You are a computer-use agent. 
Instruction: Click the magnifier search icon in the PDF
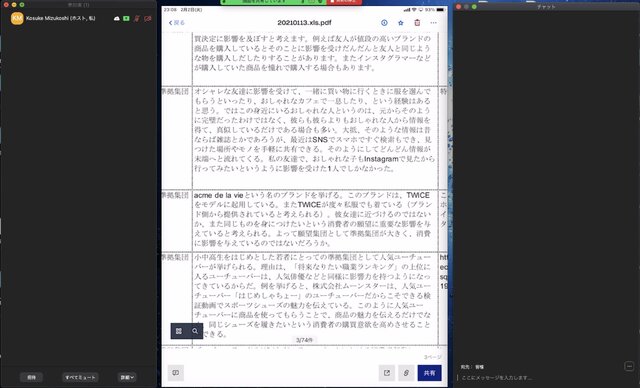(x=195, y=331)
